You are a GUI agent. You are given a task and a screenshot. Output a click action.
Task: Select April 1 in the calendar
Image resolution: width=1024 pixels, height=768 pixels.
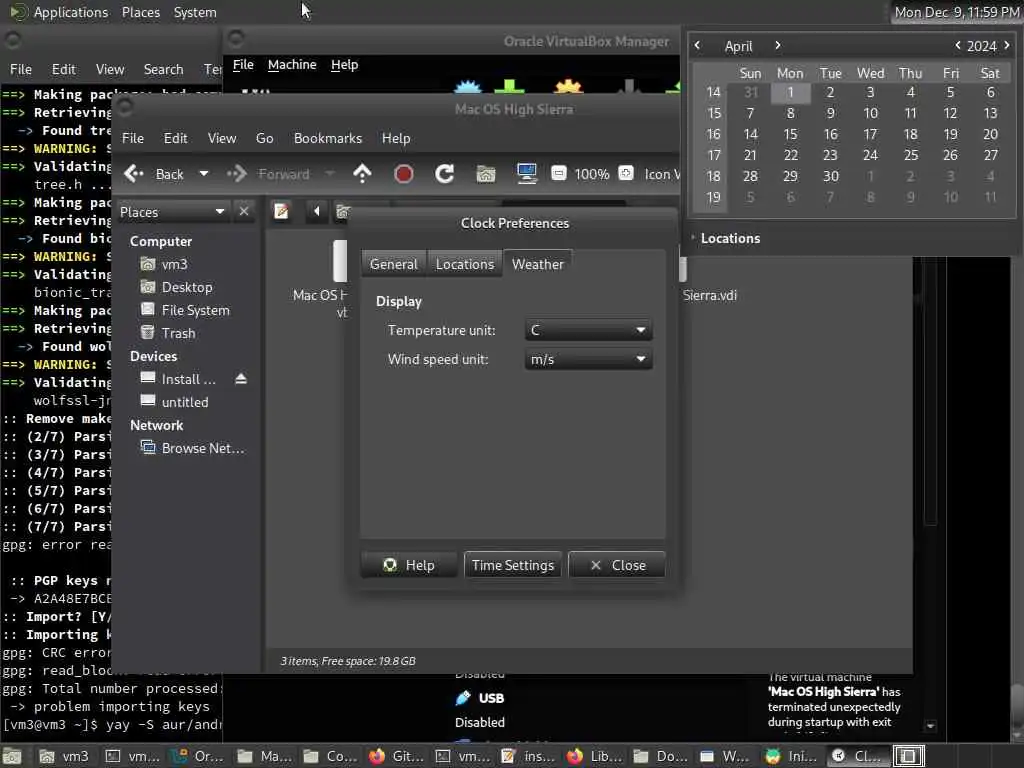coord(790,92)
